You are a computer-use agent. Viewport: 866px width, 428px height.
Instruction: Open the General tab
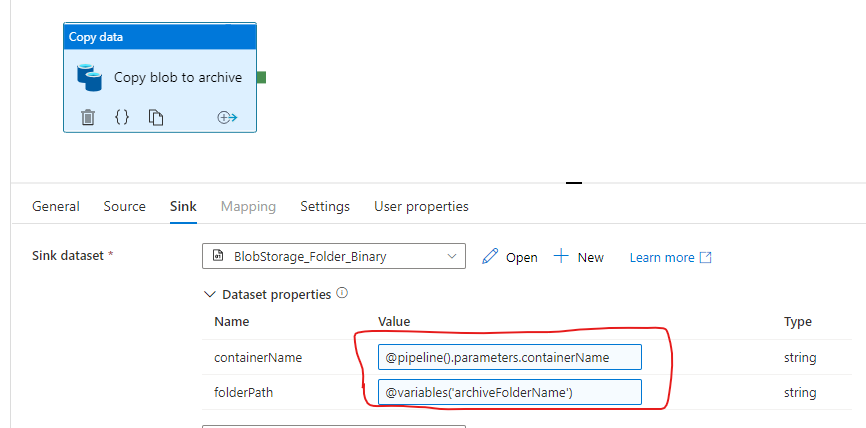click(x=56, y=207)
